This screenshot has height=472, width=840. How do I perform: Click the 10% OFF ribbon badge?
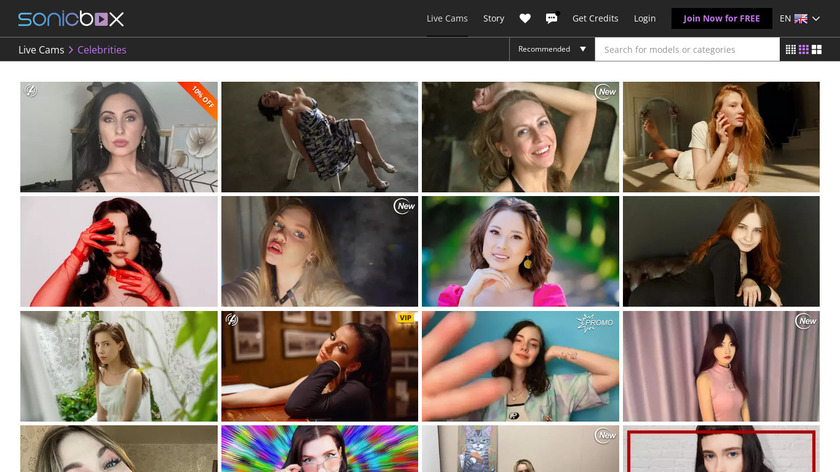tap(203, 97)
